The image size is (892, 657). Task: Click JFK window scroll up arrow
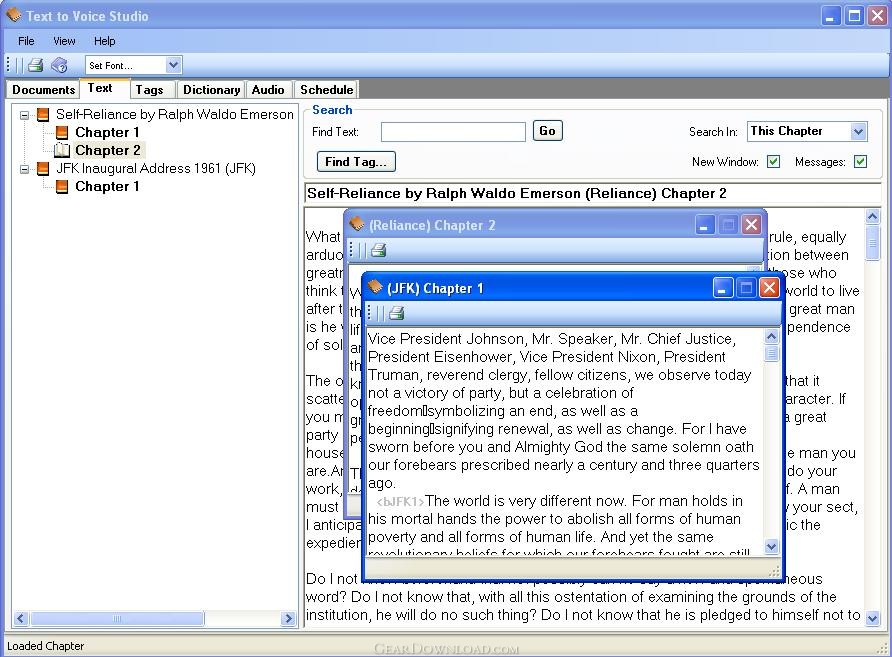[771, 336]
